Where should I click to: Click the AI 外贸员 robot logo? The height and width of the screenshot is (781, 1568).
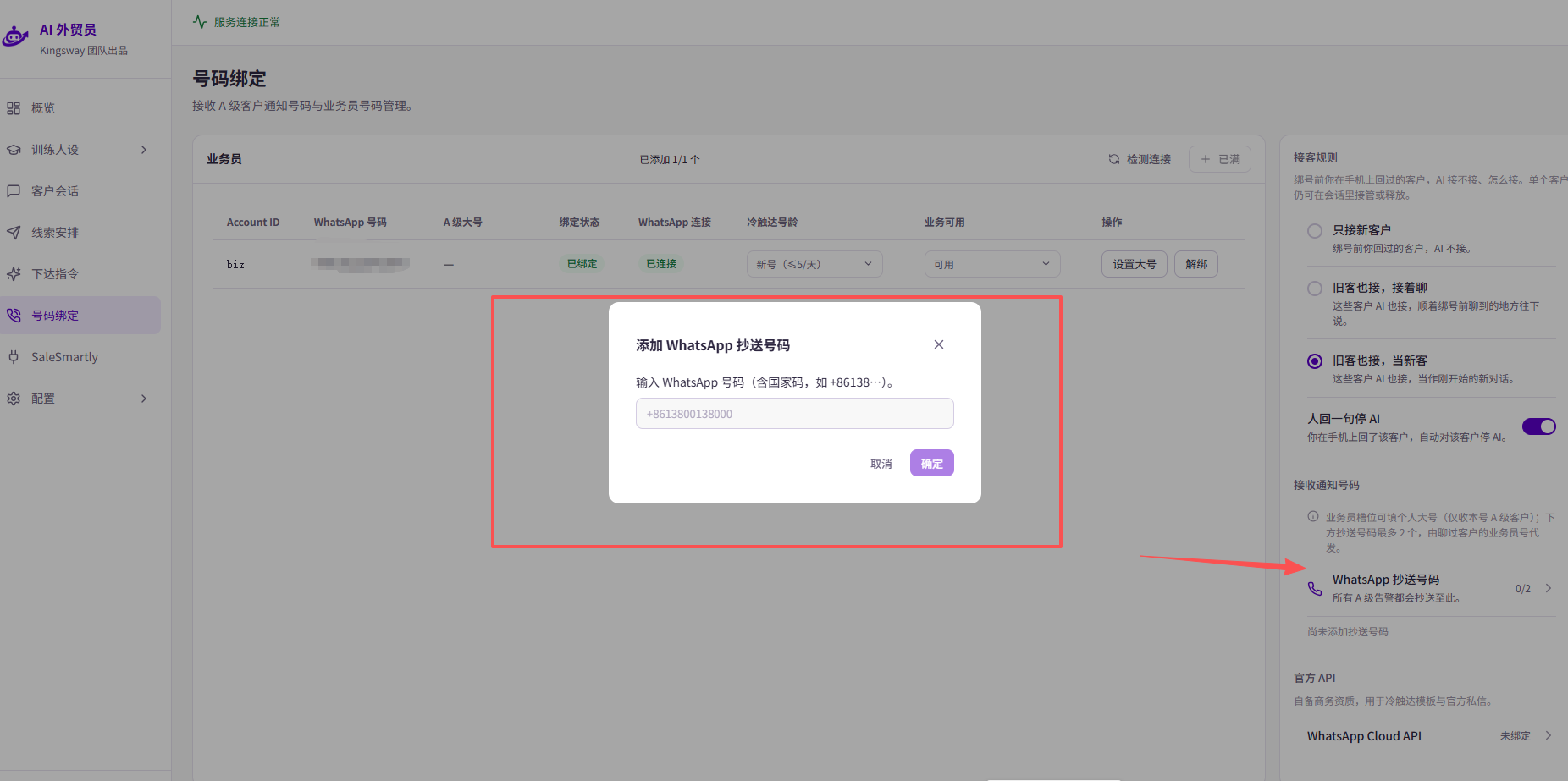(x=15, y=36)
